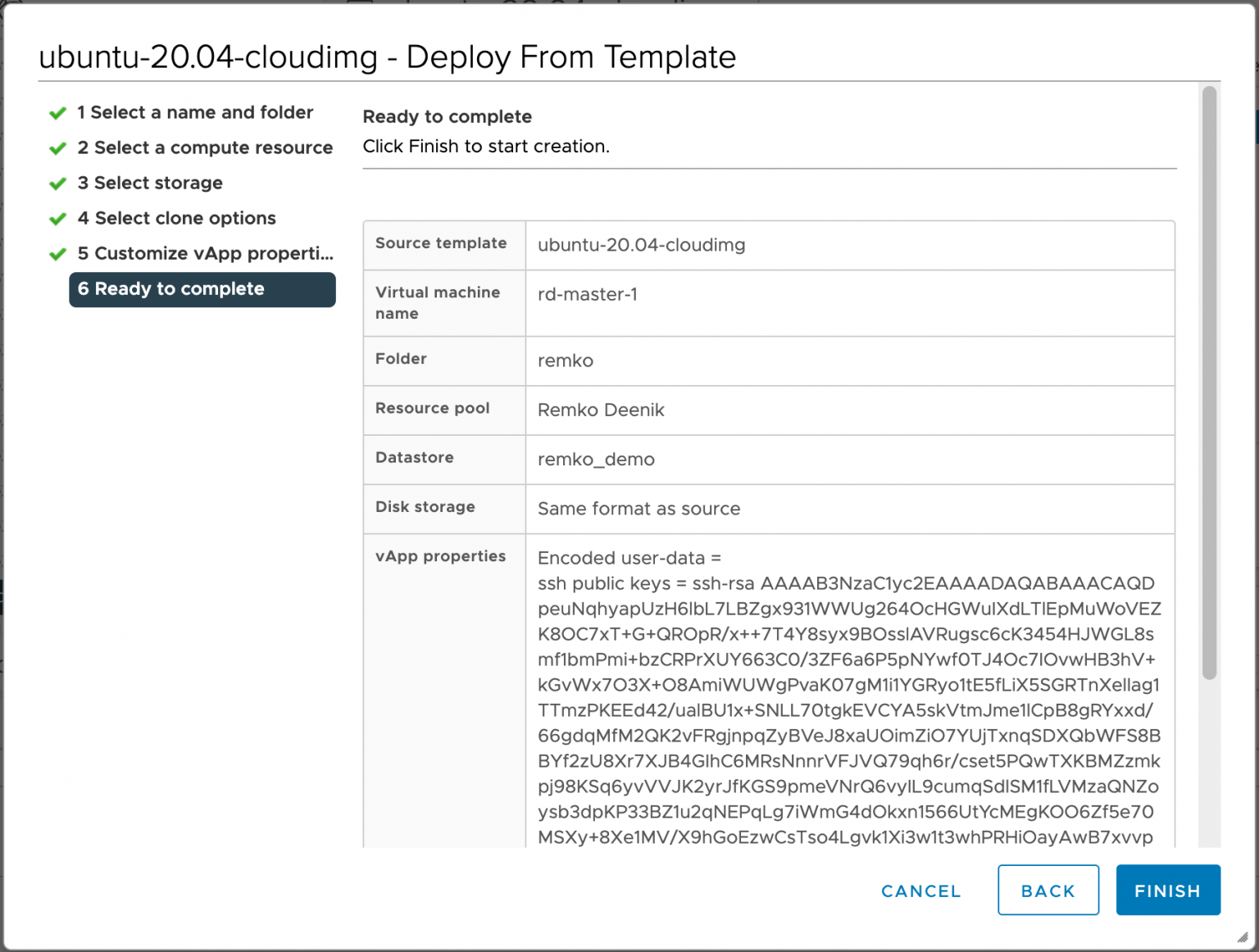Select the Resource pool value Remko Deenik
The width and height of the screenshot is (1259, 952).
click(601, 410)
